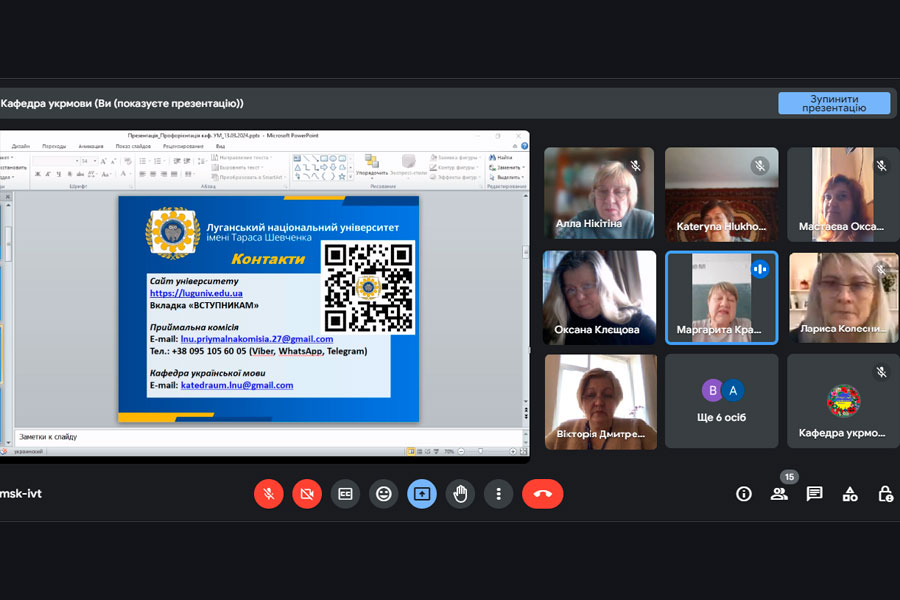Click Найти find icon
Image resolution: width=900 pixels, height=600 pixels.
pos(501,157)
